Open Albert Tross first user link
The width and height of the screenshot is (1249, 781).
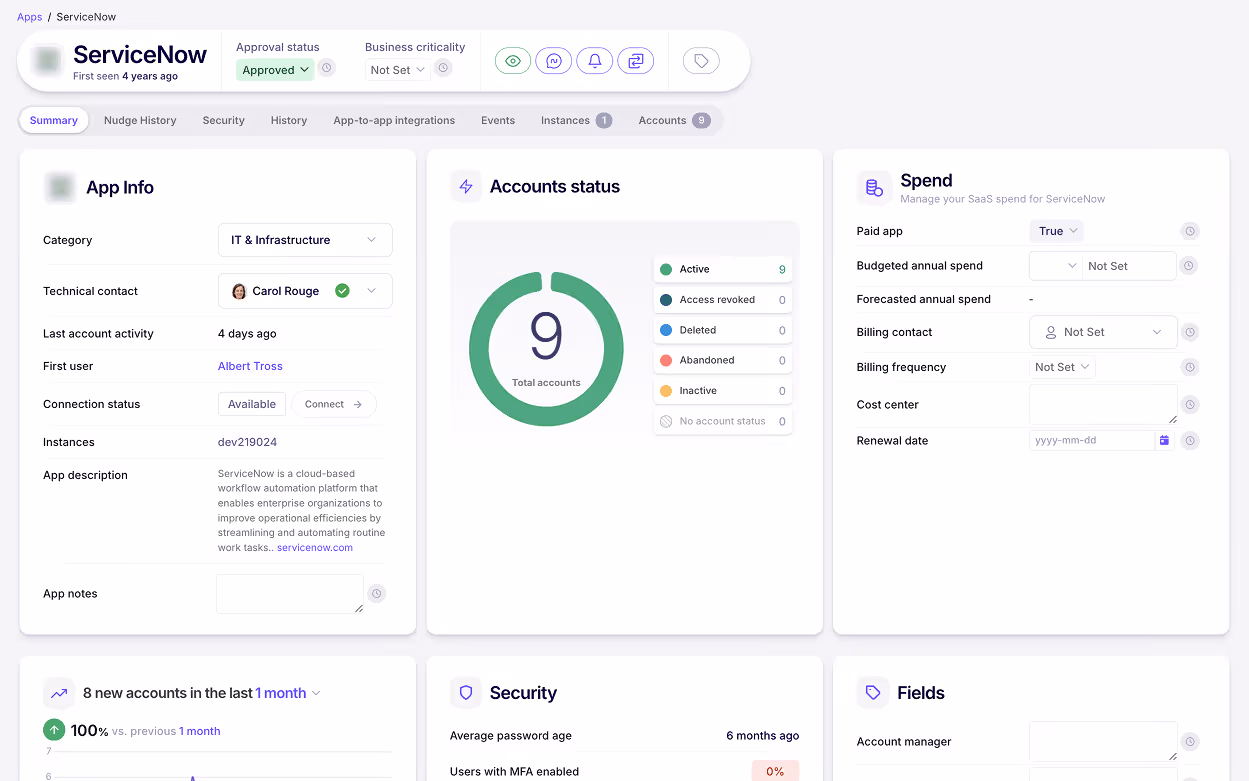coord(250,366)
